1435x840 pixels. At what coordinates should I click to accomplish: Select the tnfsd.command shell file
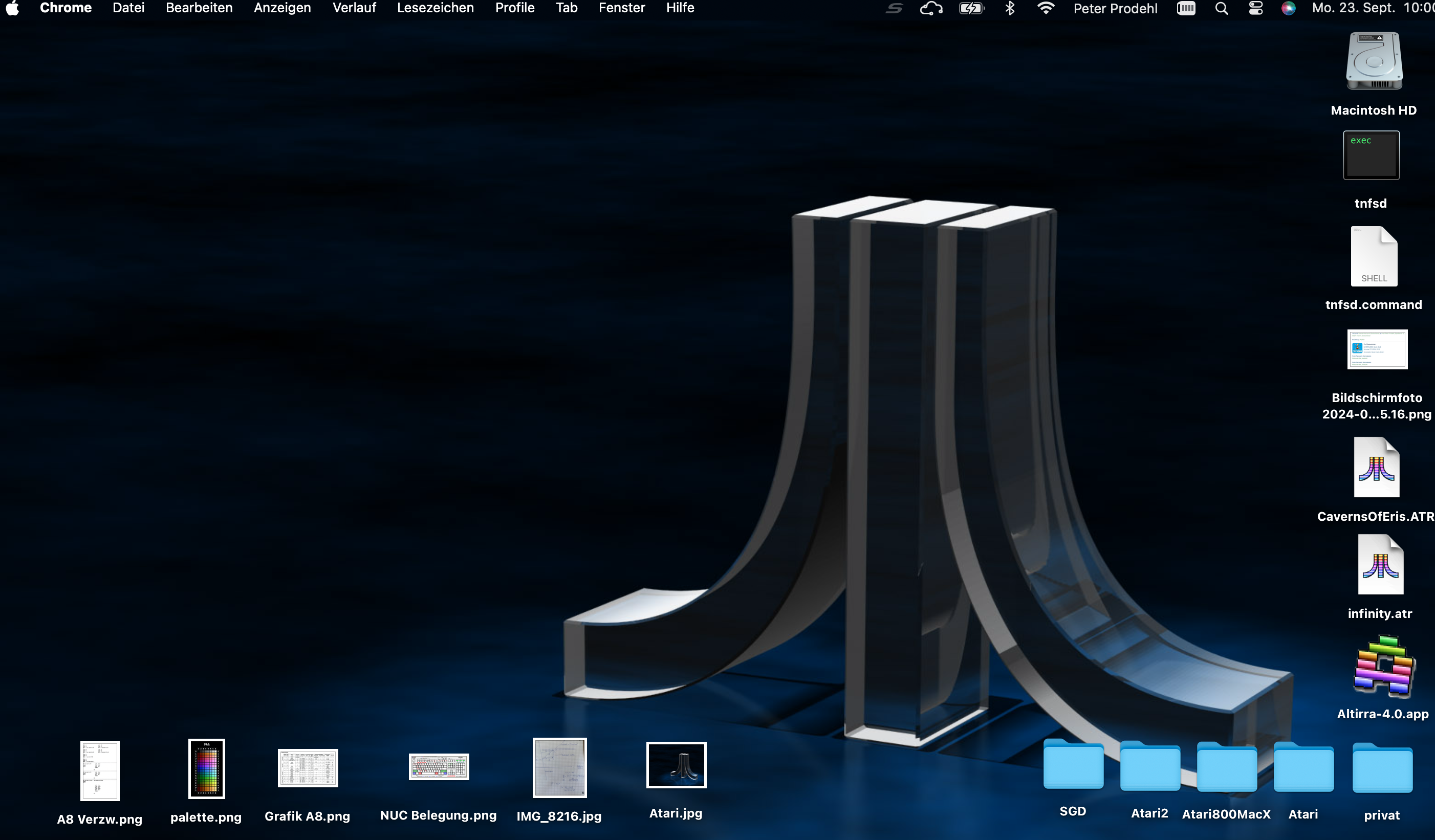point(1374,257)
